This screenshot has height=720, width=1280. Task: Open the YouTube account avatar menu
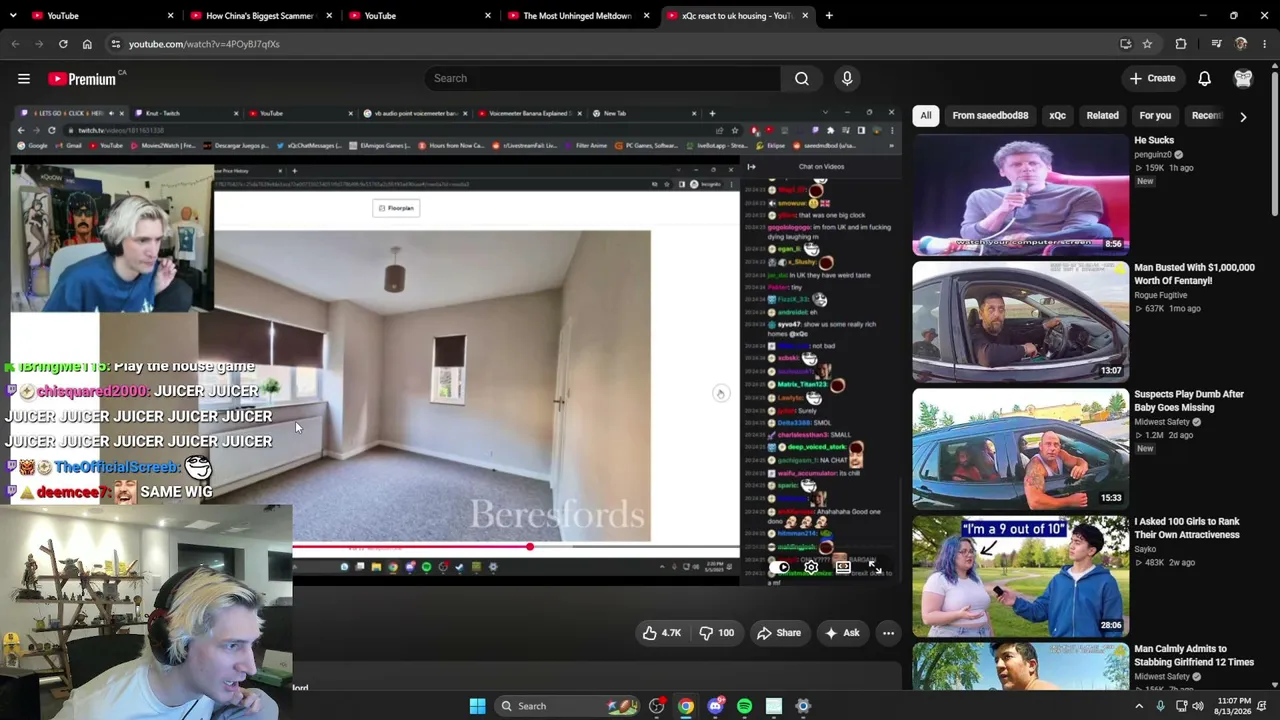[x=1243, y=78]
